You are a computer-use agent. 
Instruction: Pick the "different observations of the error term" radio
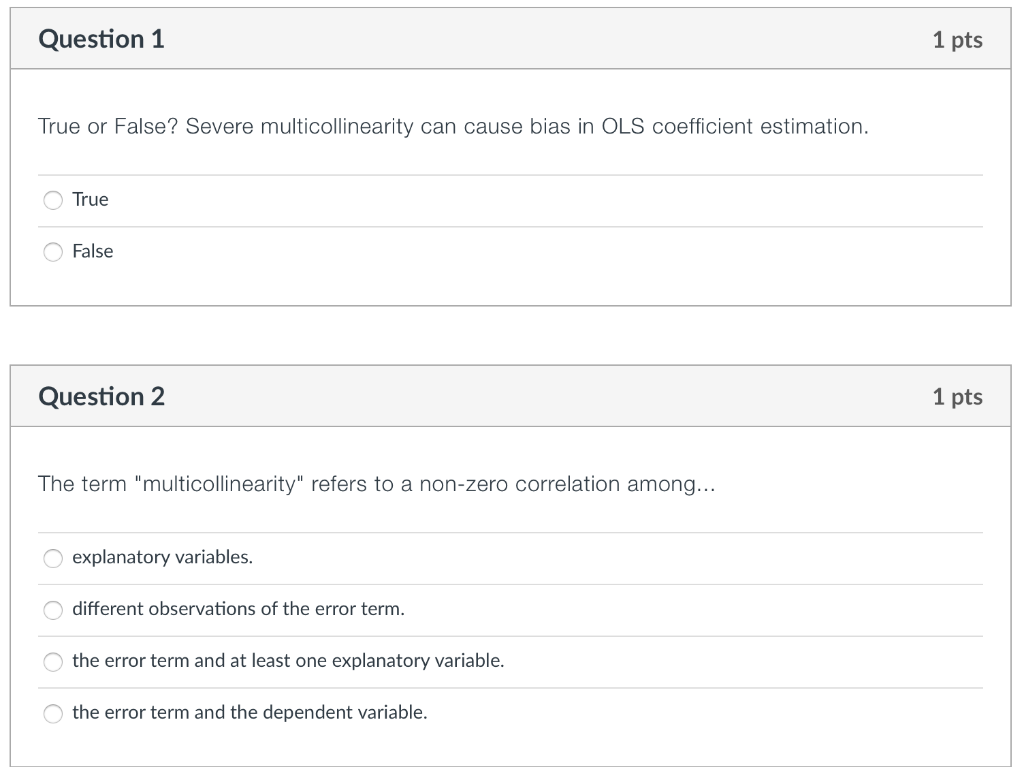53,610
